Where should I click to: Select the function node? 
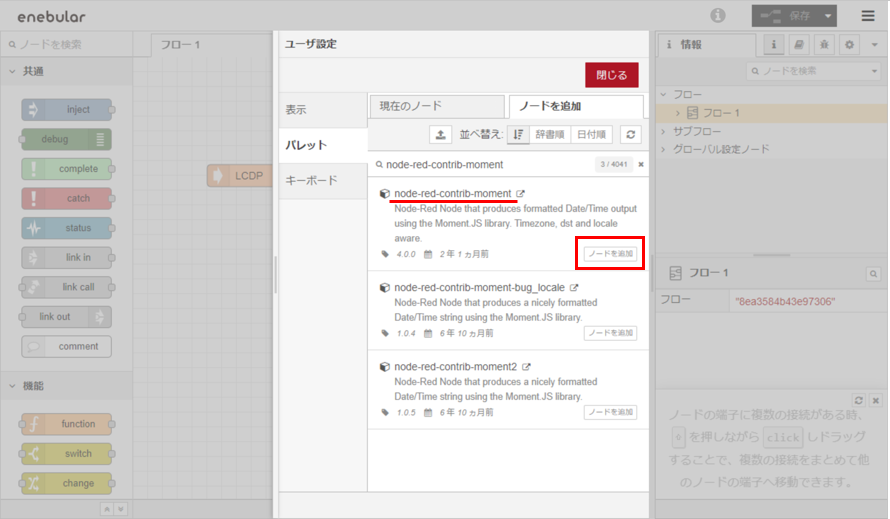point(67,424)
